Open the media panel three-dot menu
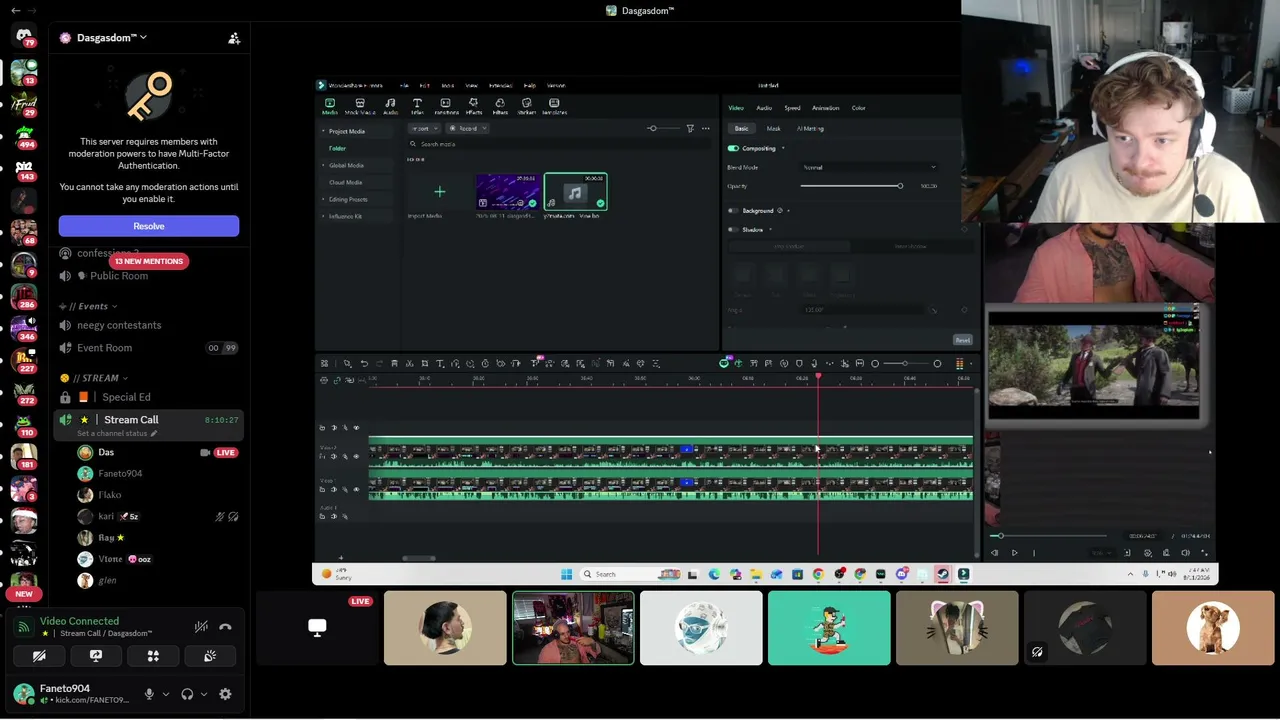This screenshot has width=1280, height=720. coord(706,128)
